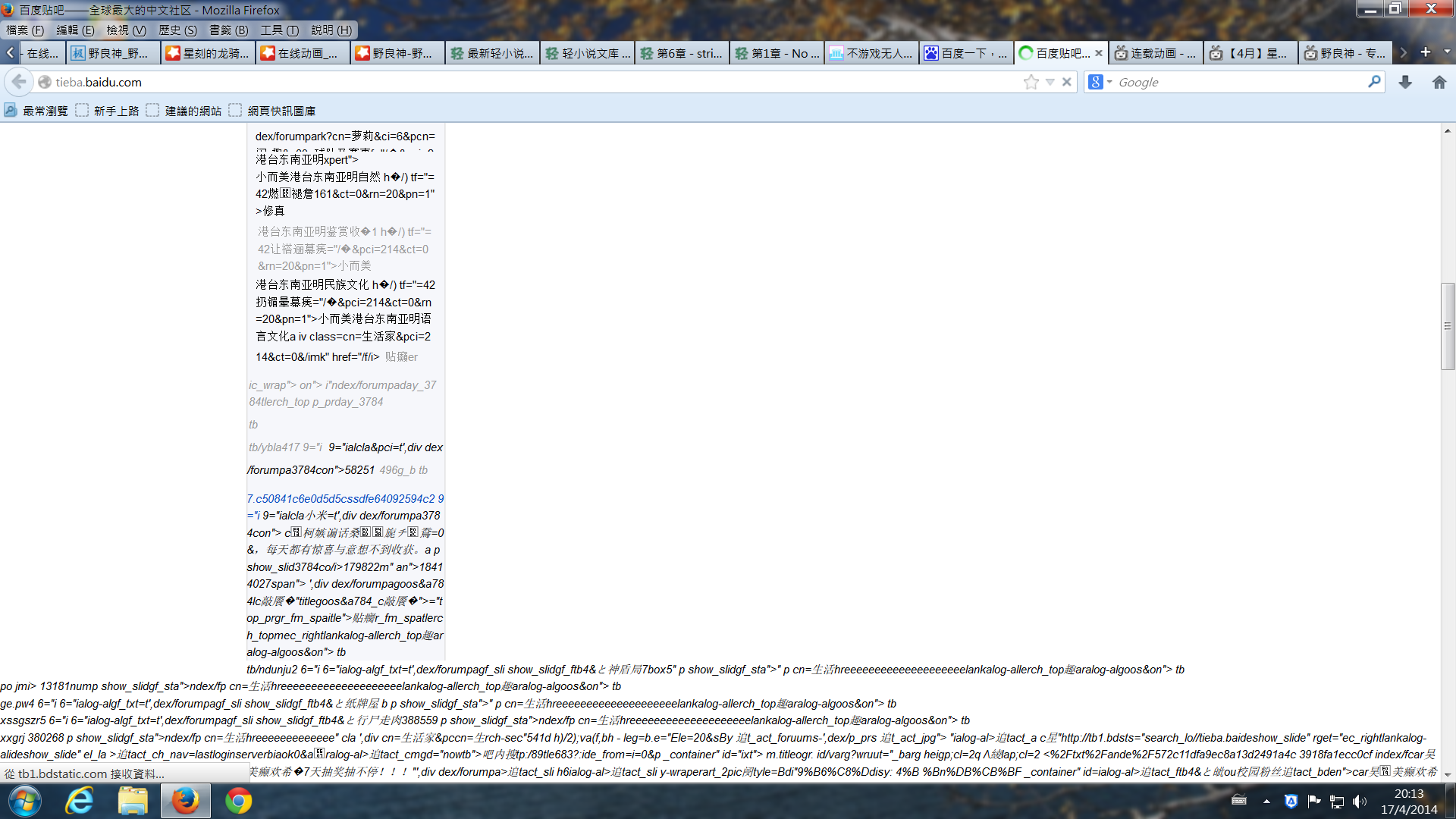Click the search magnifier icon
The width and height of the screenshot is (1456, 819).
1374,81
